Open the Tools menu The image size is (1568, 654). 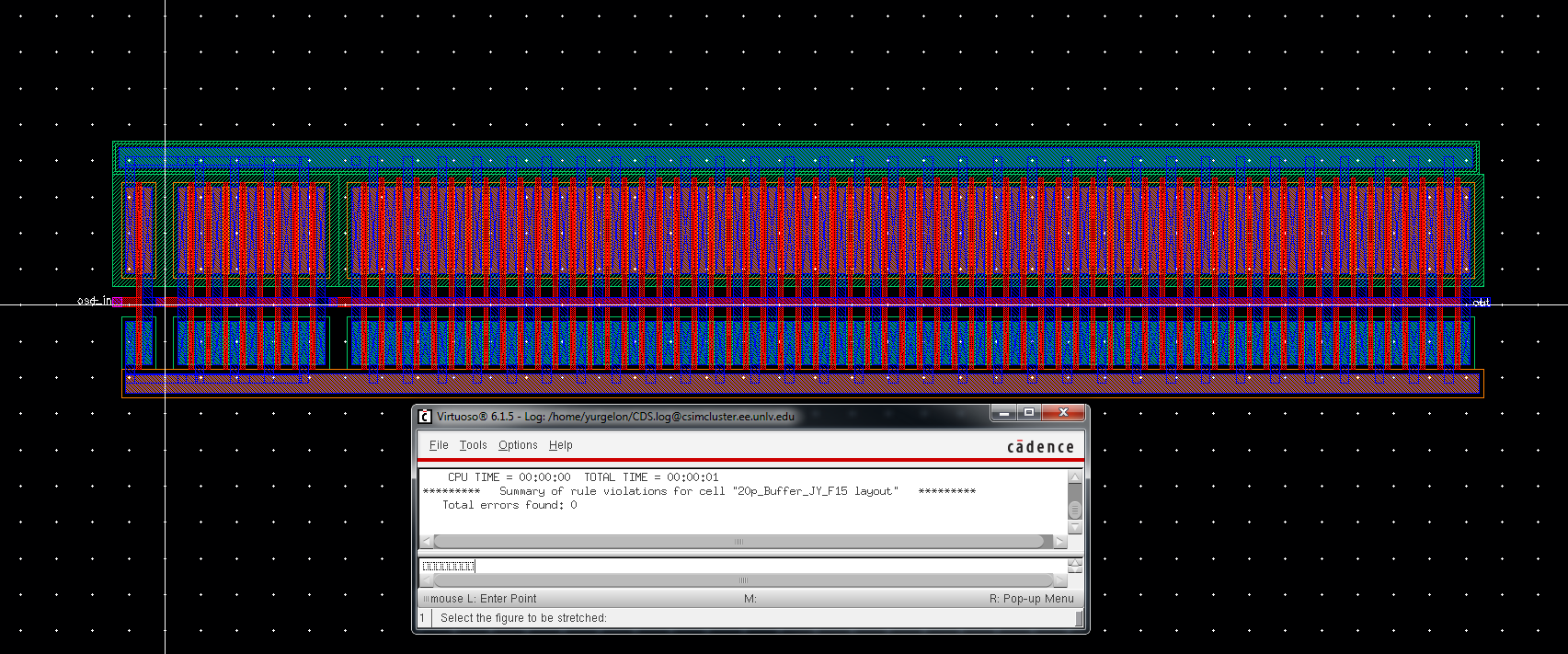point(473,445)
